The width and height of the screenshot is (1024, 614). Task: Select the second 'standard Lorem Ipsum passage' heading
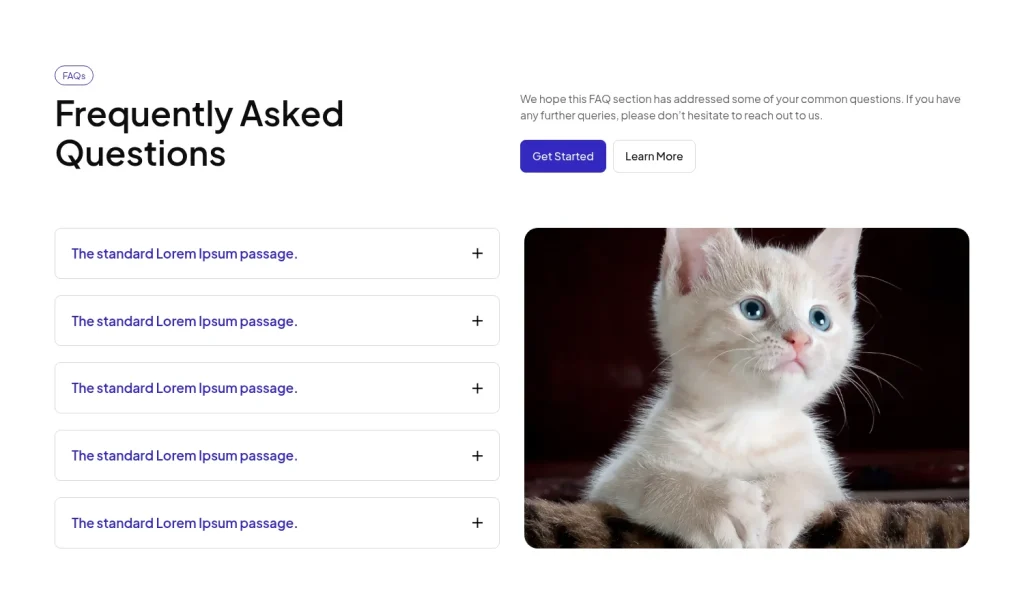pos(183,320)
